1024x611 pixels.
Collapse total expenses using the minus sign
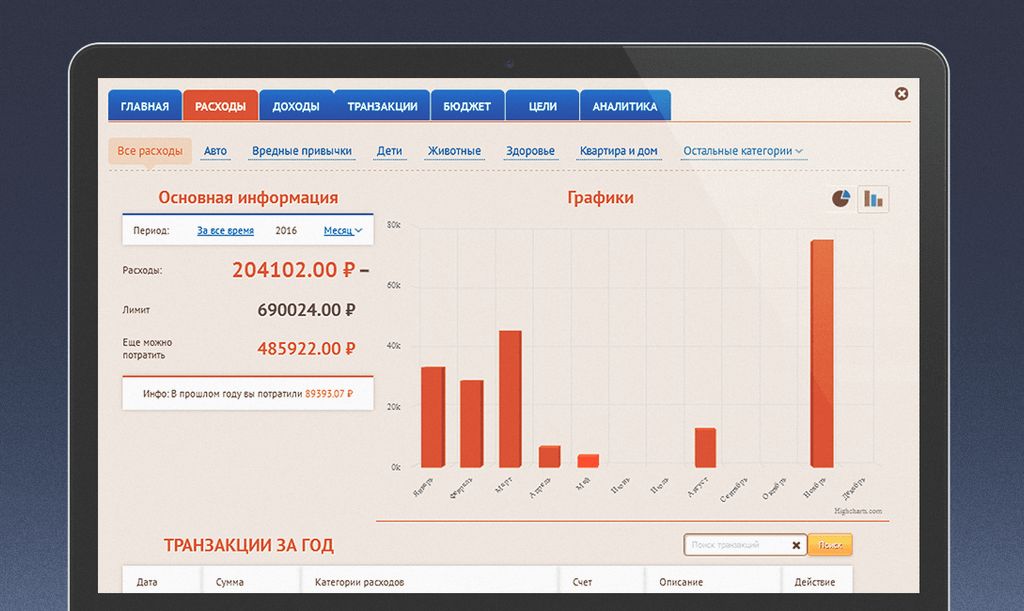364,270
